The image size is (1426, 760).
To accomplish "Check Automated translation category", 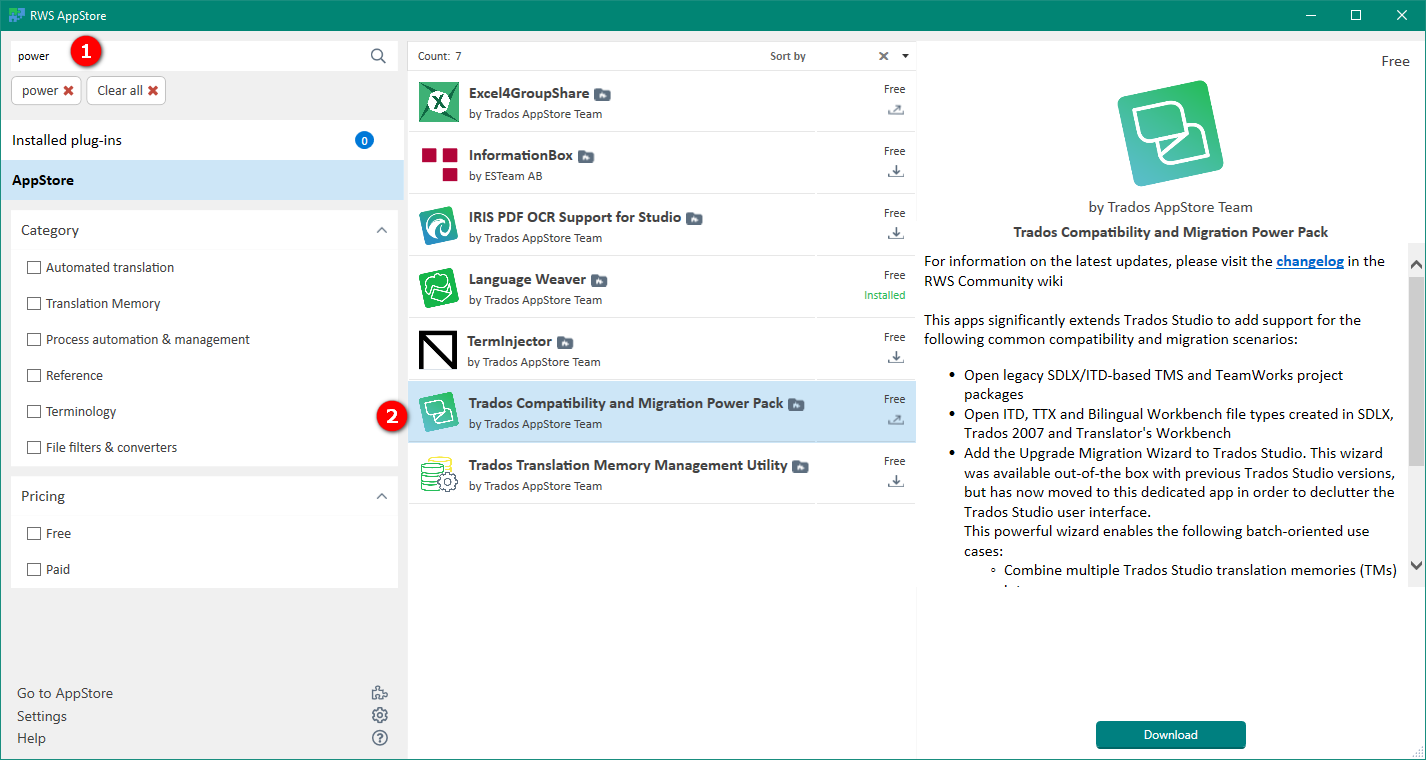I will pos(34,268).
